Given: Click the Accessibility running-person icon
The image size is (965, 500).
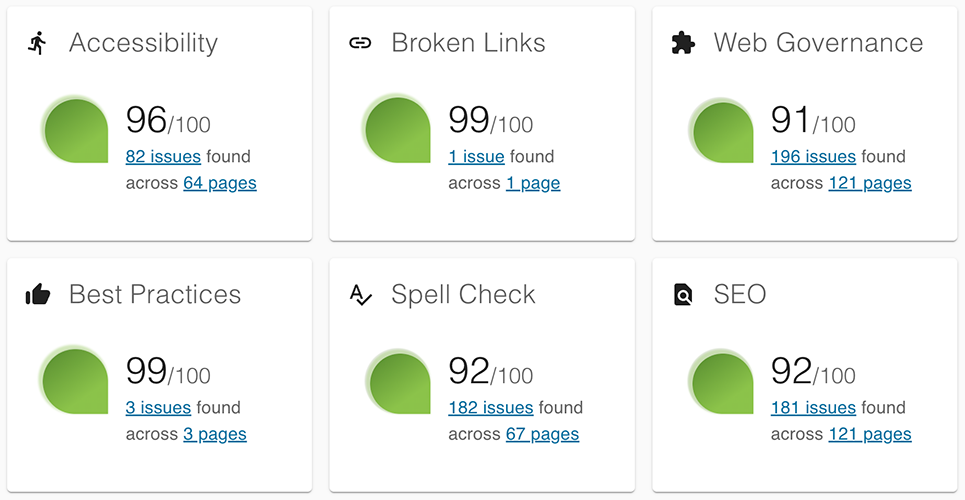Looking at the screenshot, I should coord(37,43).
